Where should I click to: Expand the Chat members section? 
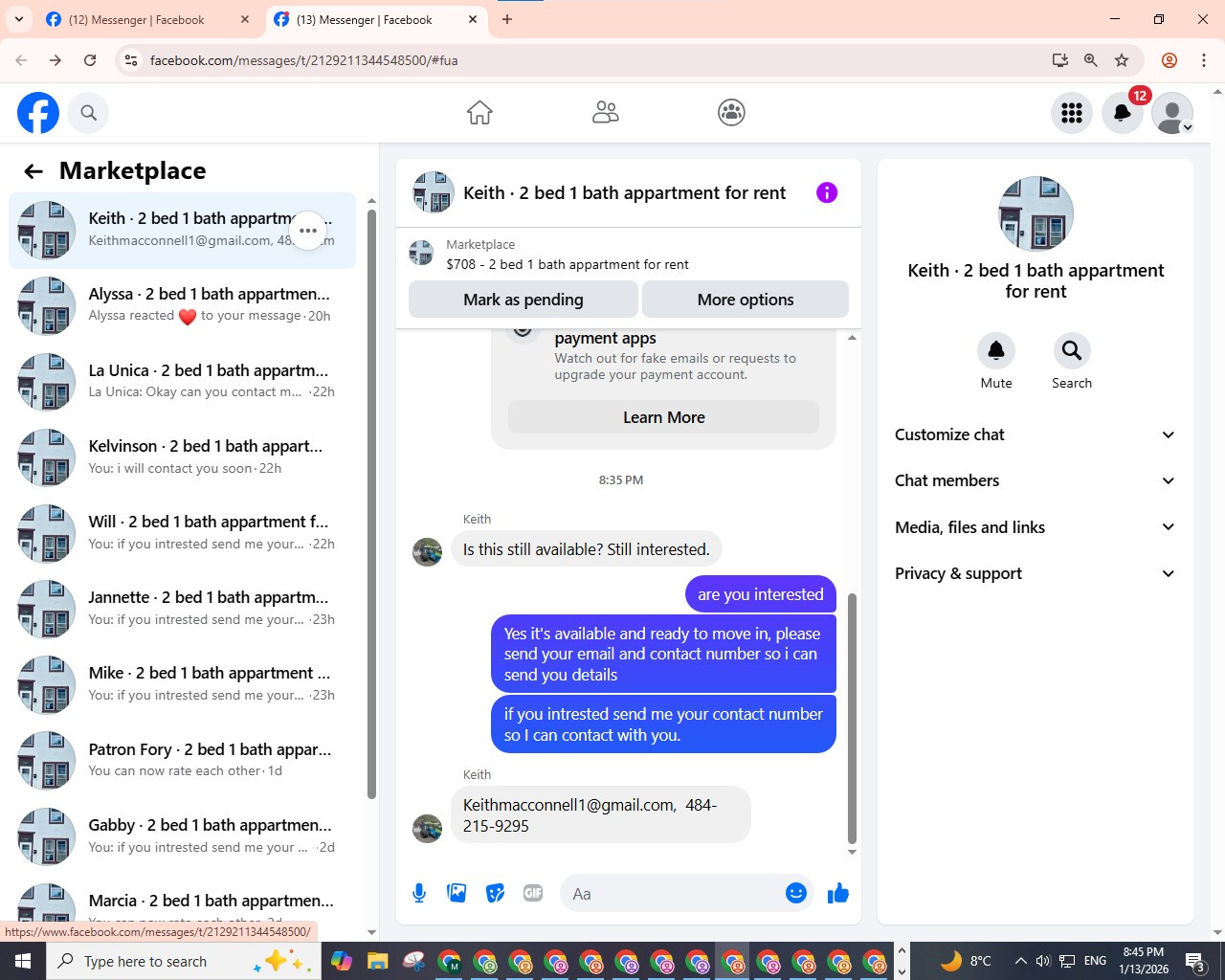tap(1035, 480)
